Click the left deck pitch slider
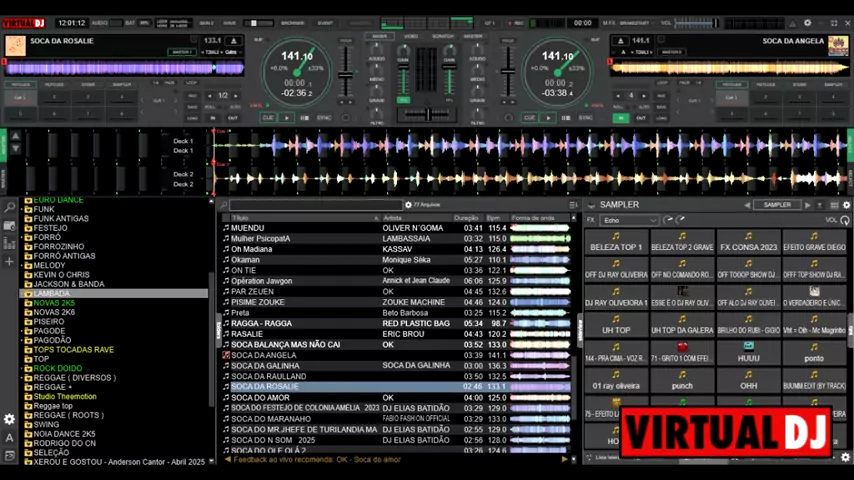Screen dimensions: 854x480 [345, 71]
